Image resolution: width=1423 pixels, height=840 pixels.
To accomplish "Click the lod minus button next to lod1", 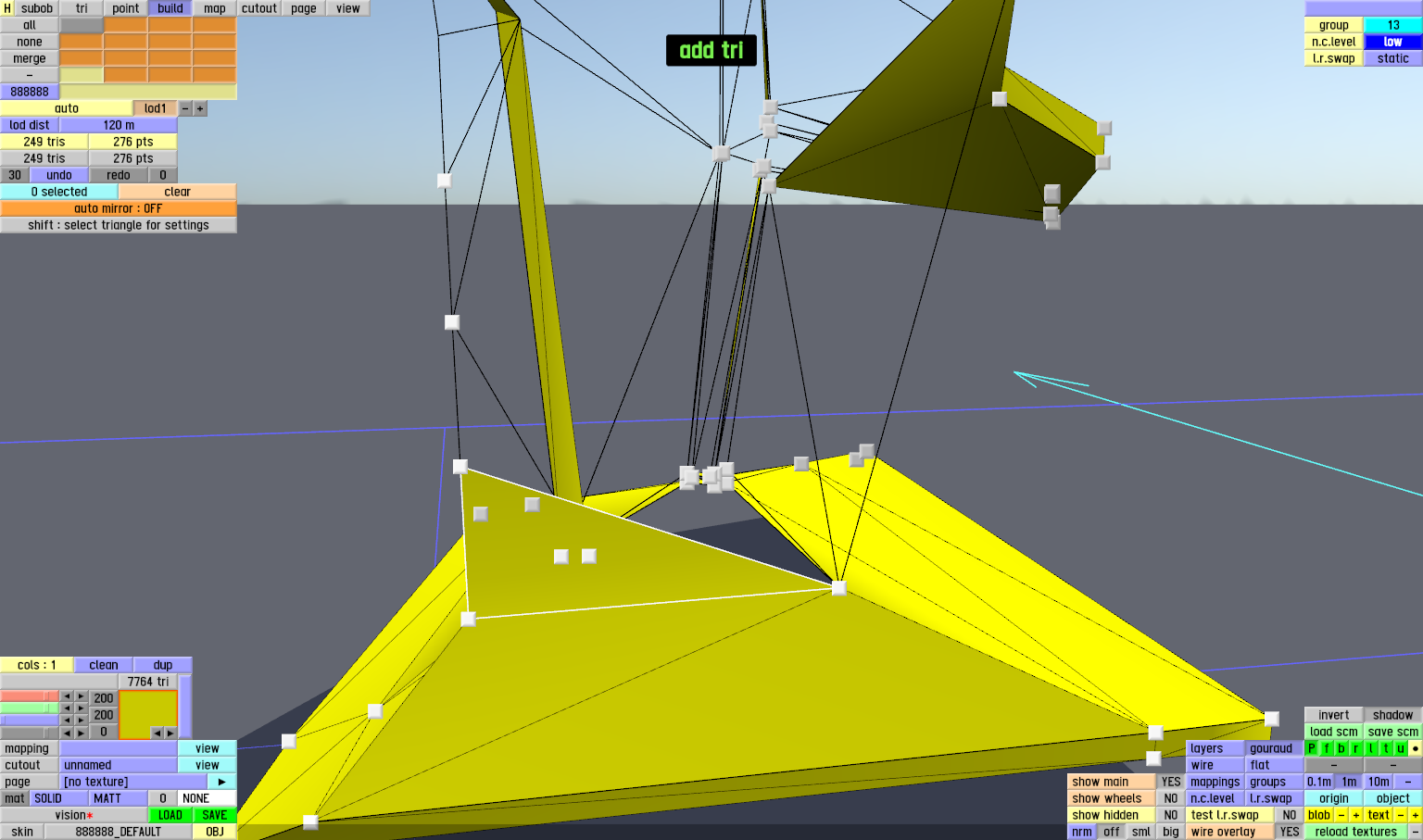I will click(185, 108).
